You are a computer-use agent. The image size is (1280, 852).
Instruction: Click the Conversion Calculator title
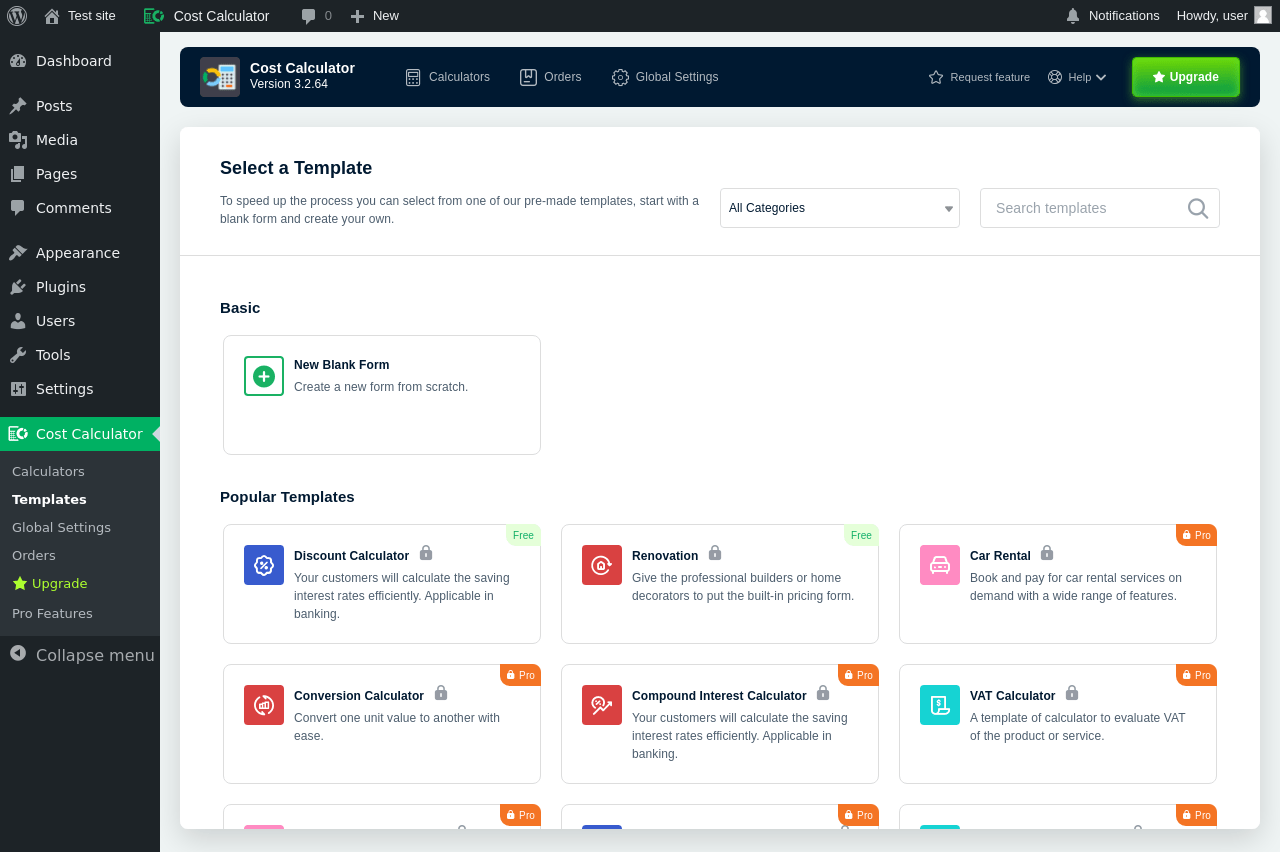pyautogui.click(x=359, y=696)
